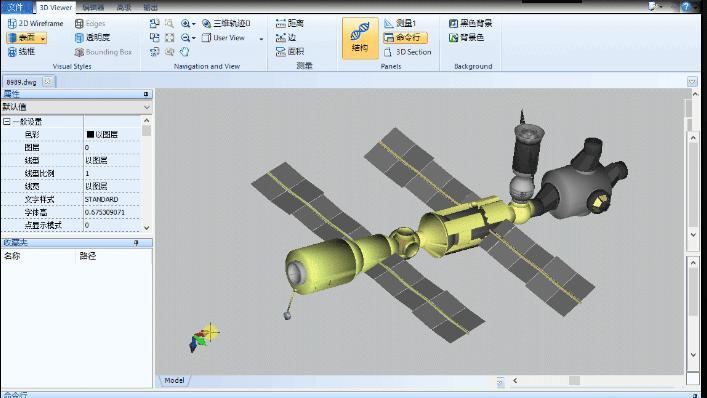The height and width of the screenshot is (398, 707).
Task: Open the area measurement tool
Action: pyautogui.click(x=289, y=52)
